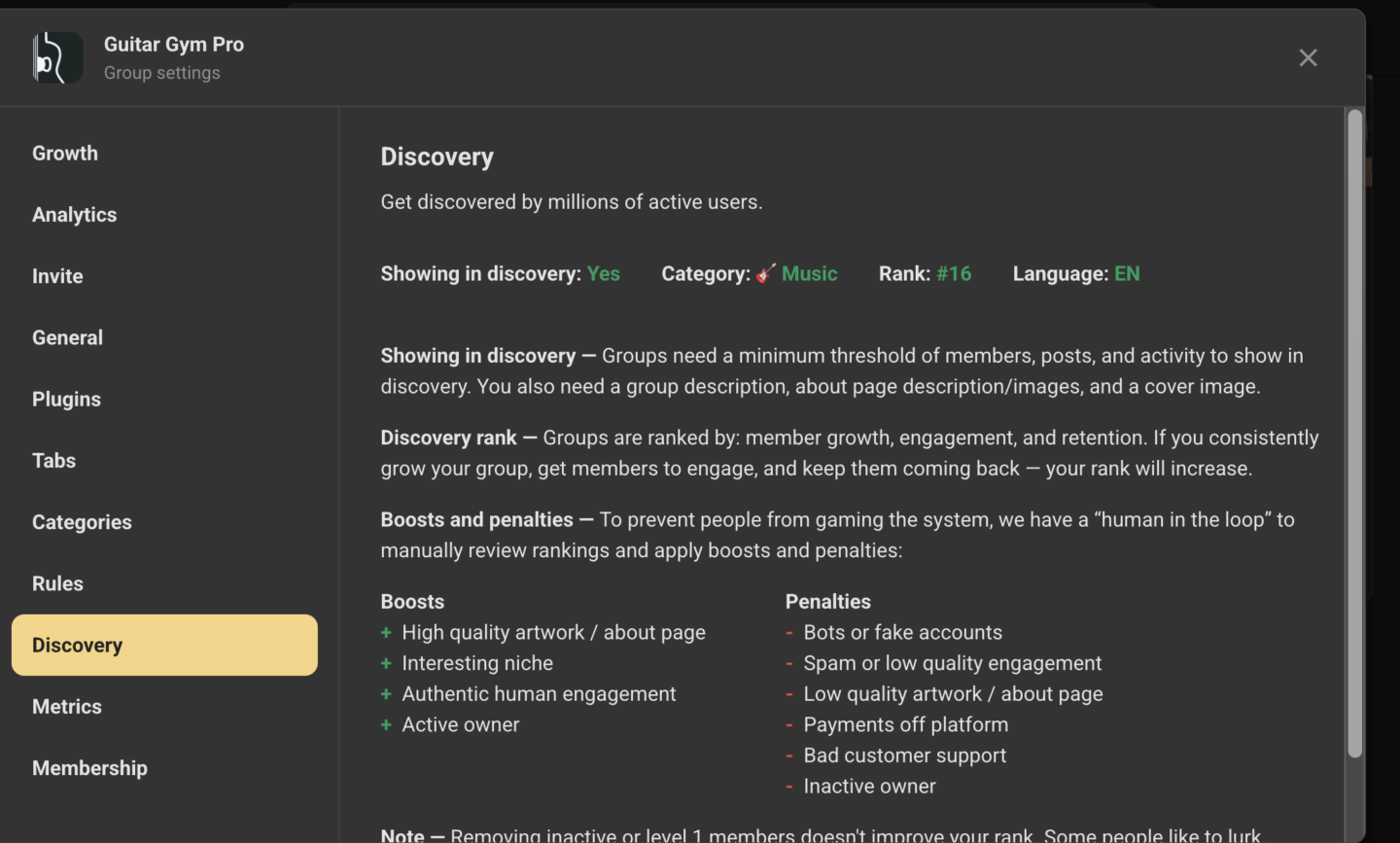Screen dimensions: 1400x843
Task: Open the Growth settings tab
Action: coord(65,153)
